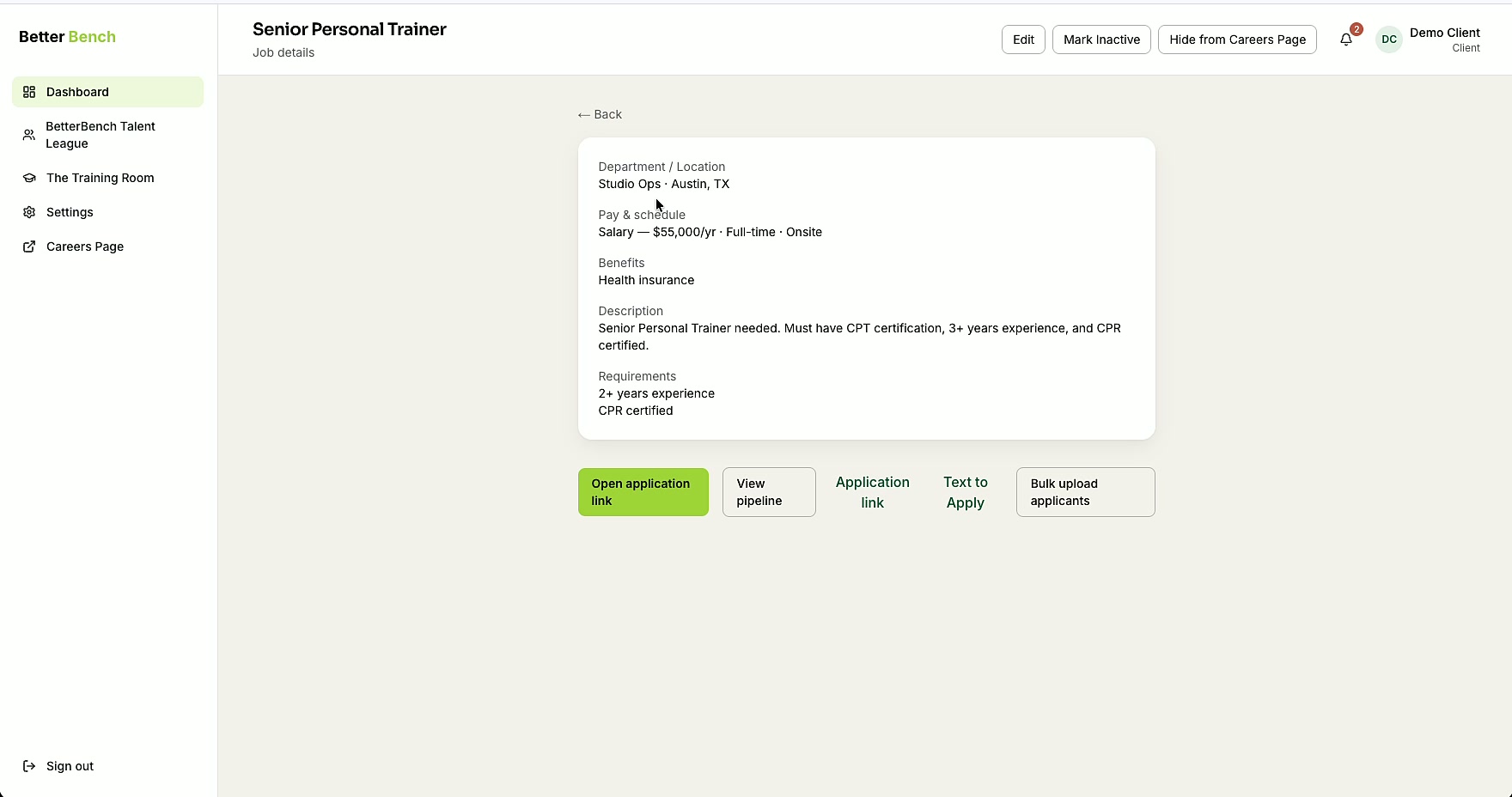Viewport: 1512px width, 797px height.
Task: Go to The Training Room
Action: 108,178
